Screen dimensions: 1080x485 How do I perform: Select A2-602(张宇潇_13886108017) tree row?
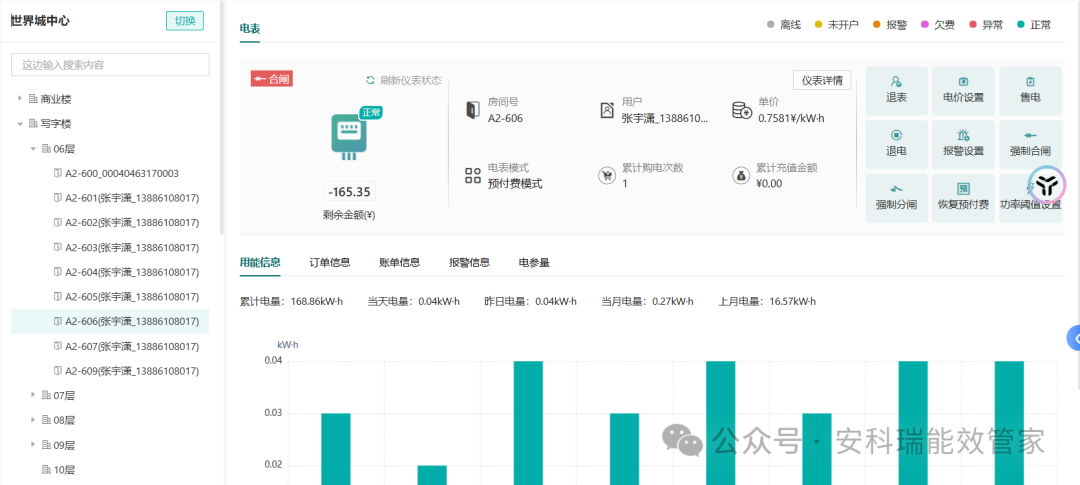coord(110,223)
